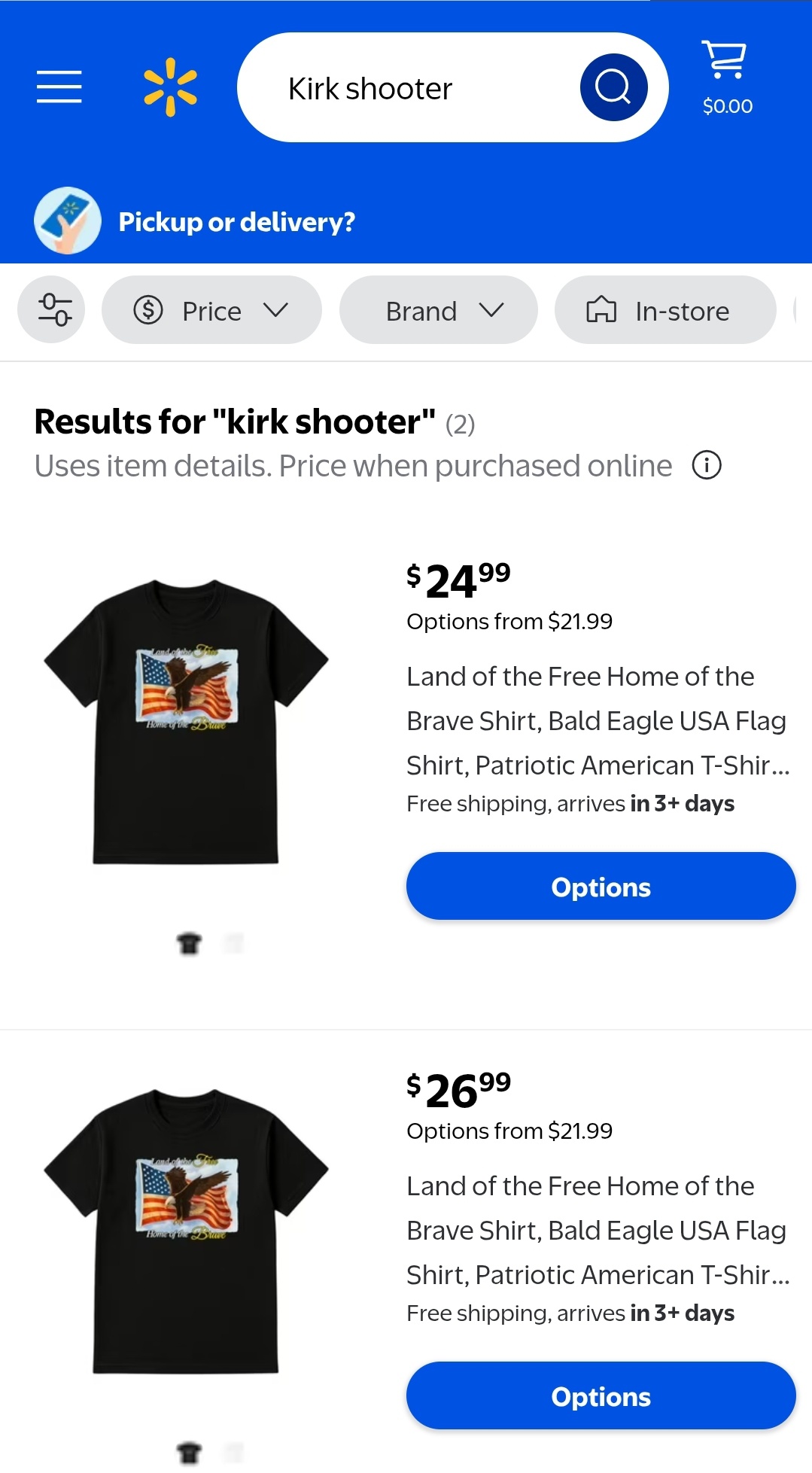
Task: Toggle the In-store filter chip
Action: pyautogui.click(x=665, y=310)
